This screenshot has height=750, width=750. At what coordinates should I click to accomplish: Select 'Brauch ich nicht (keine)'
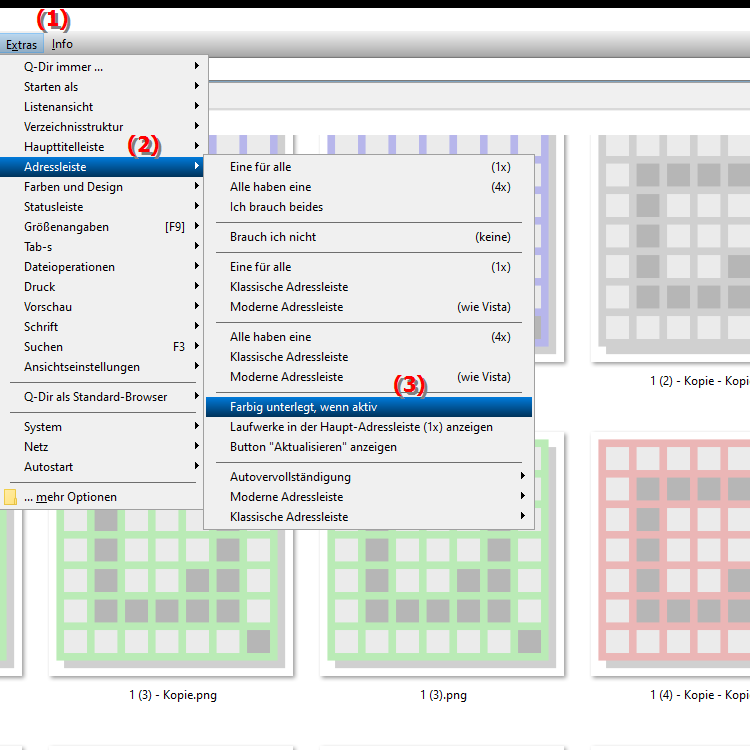click(369, 237)
